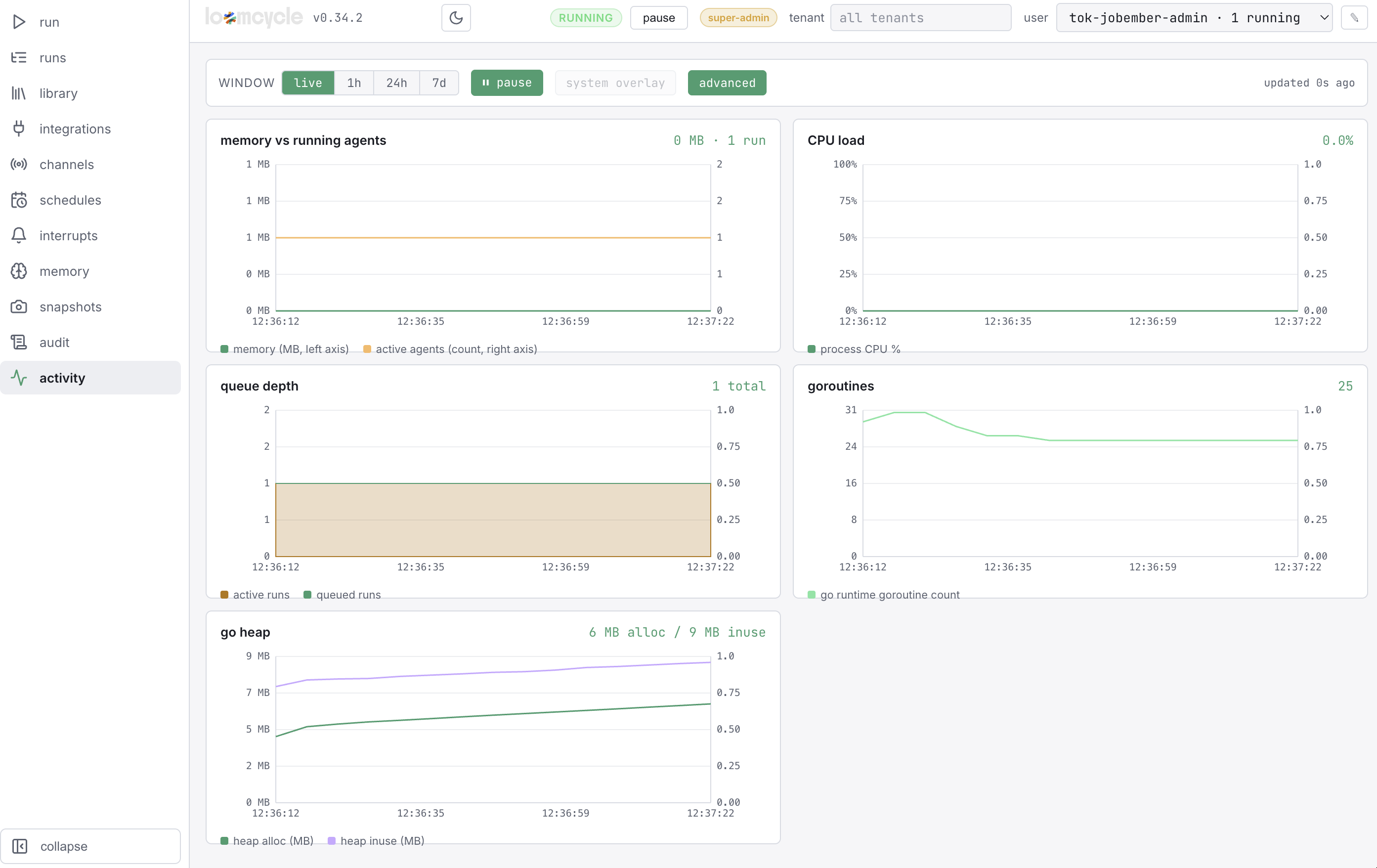Select the live window option
The image size is (1377, 868).
point(307,83)
